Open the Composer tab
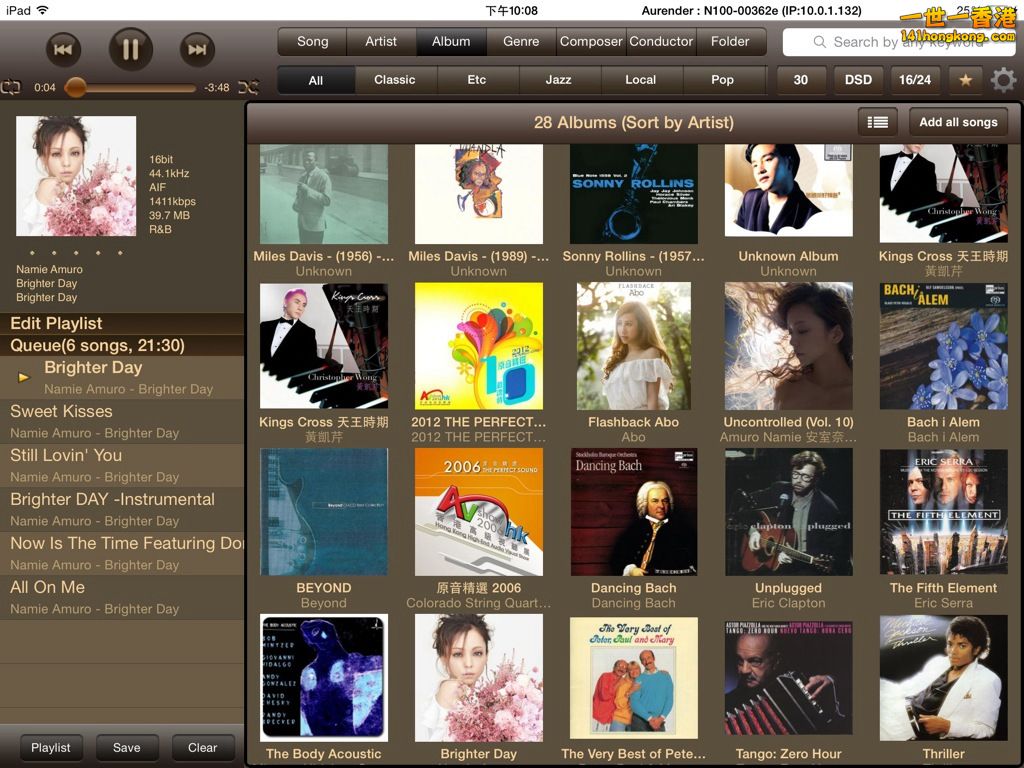This screenshot has height=768, width=1024. (x=591, y=42)
